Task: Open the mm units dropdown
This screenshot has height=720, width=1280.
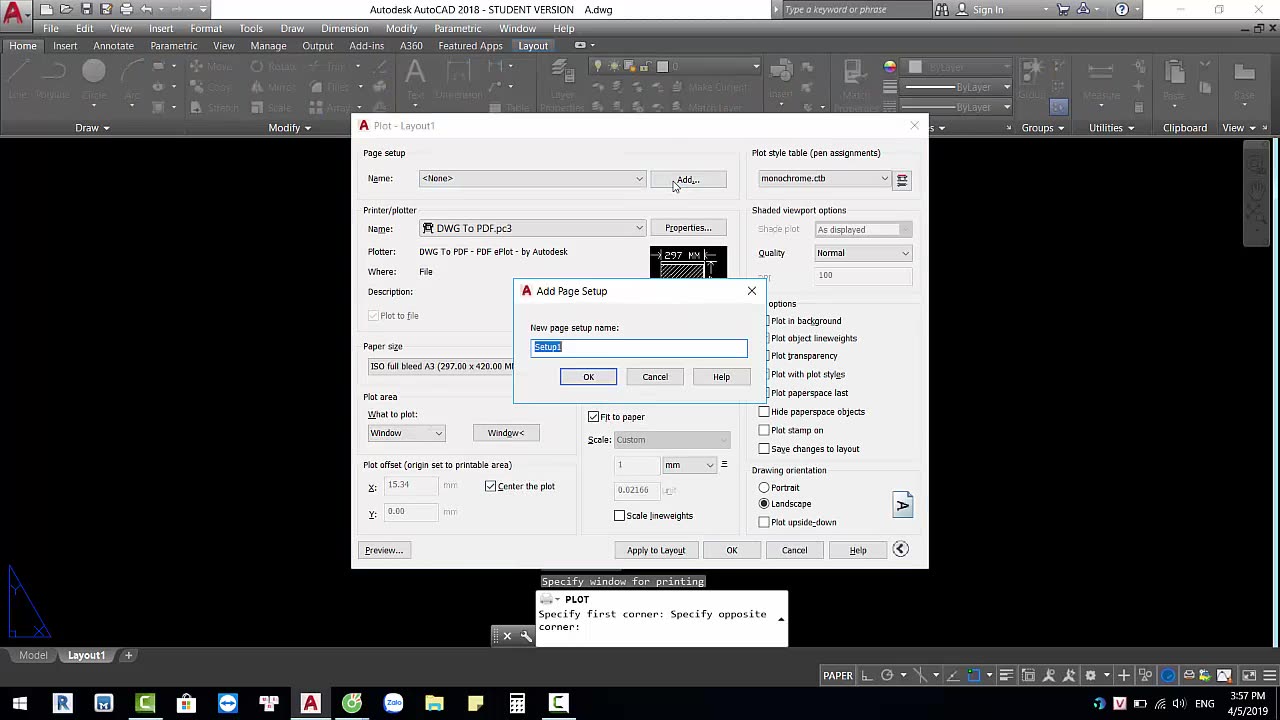Action: click(x=689, y=465)
